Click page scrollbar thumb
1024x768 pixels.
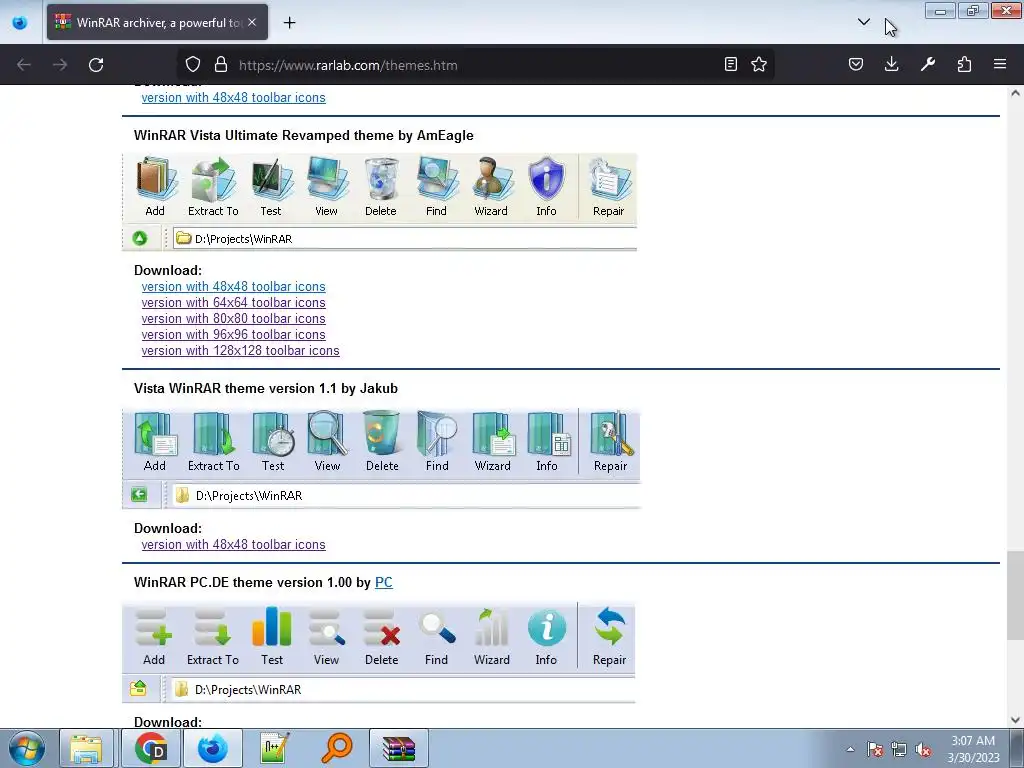[1015, 596]
